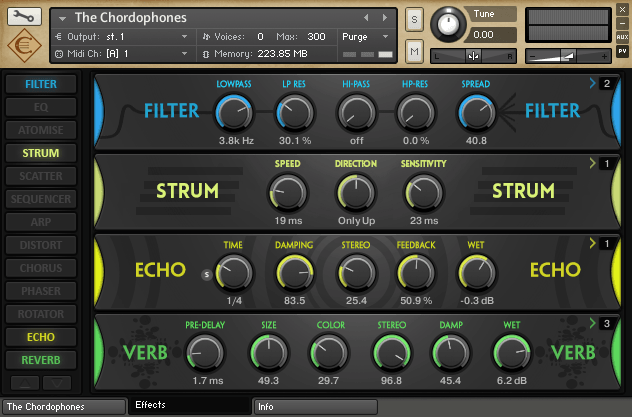Expand the filter preset arrow
632x417 pixels.
tap(592, 83)
